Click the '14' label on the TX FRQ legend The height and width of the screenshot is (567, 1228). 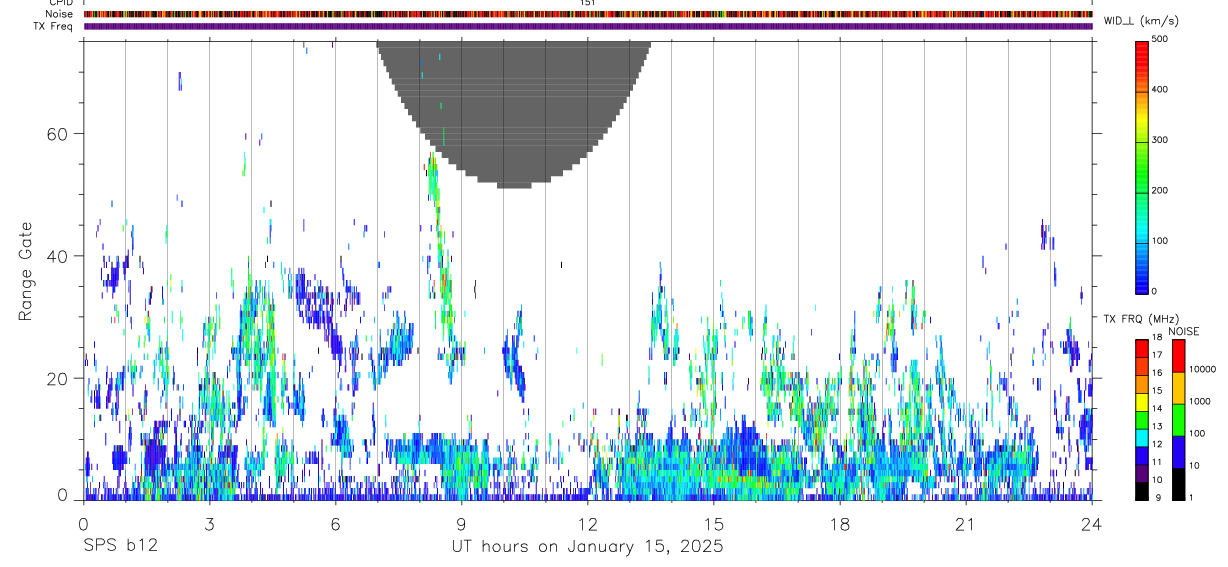coord(1156,409)
